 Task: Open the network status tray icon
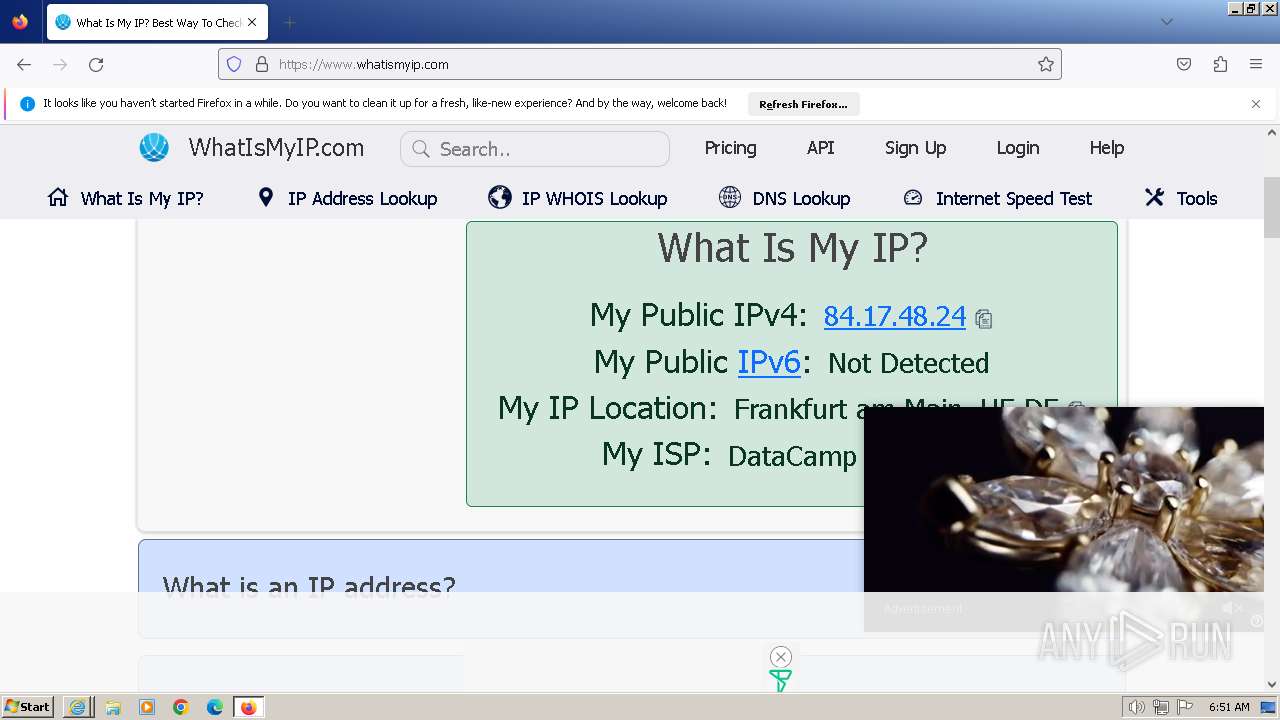pyautogui.click(x=1161, y=707)
